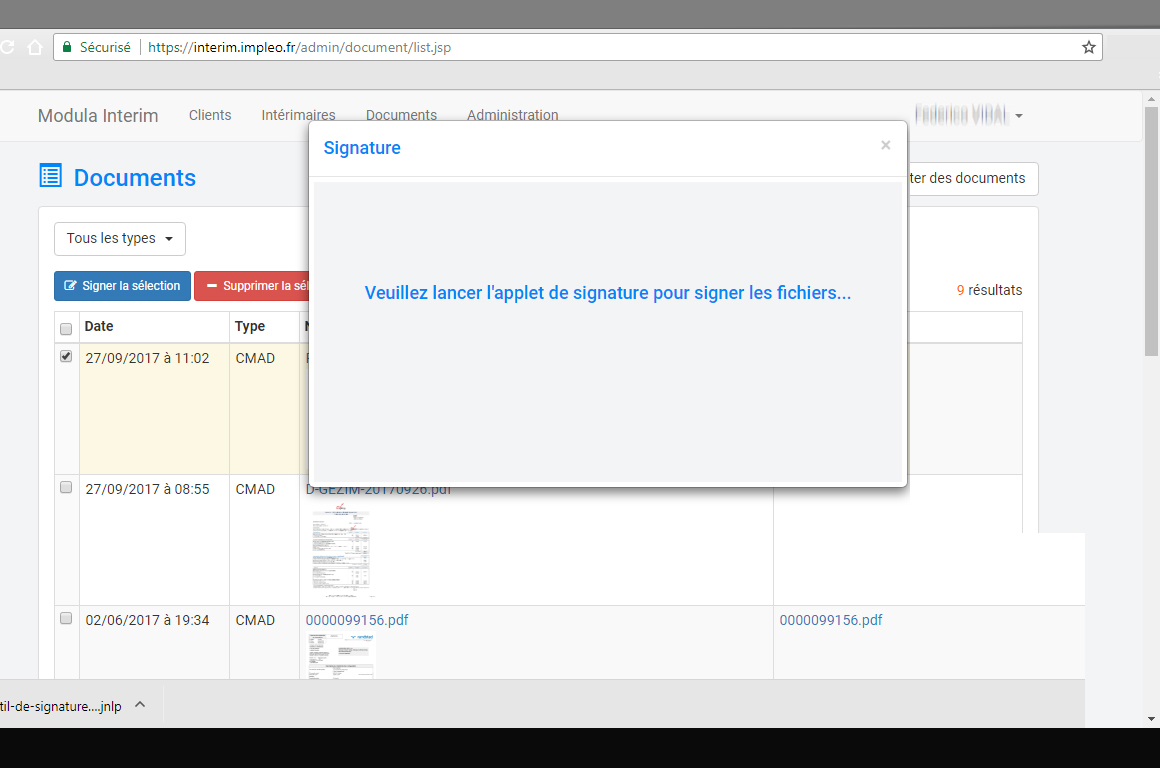Click the green secure padlock icon

(67, 47)
